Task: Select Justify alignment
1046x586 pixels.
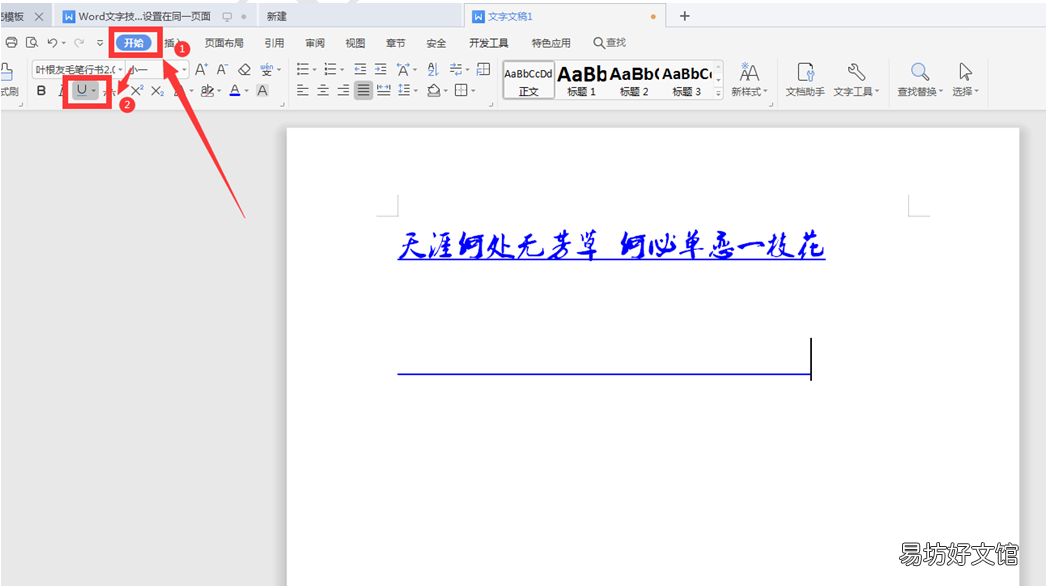Action: [x=363, y=91]
